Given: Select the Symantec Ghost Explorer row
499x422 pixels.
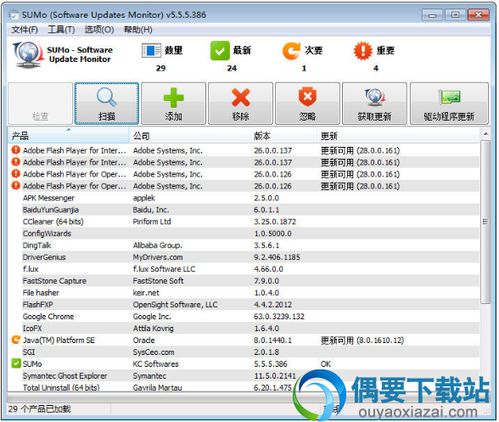Looking at the screenshot, I should (x=244, y=376).
